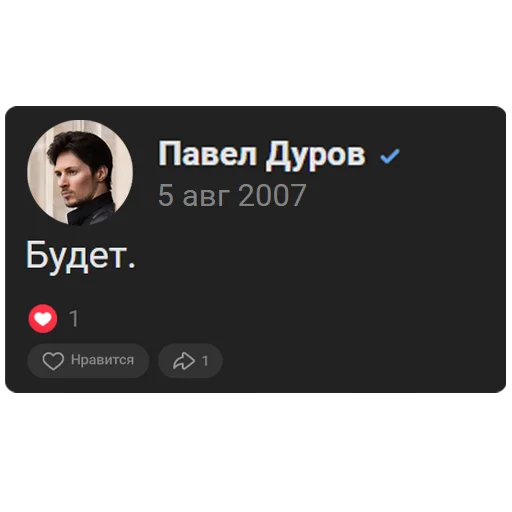Toggle like state via heart outline

(x=53, y=361)
